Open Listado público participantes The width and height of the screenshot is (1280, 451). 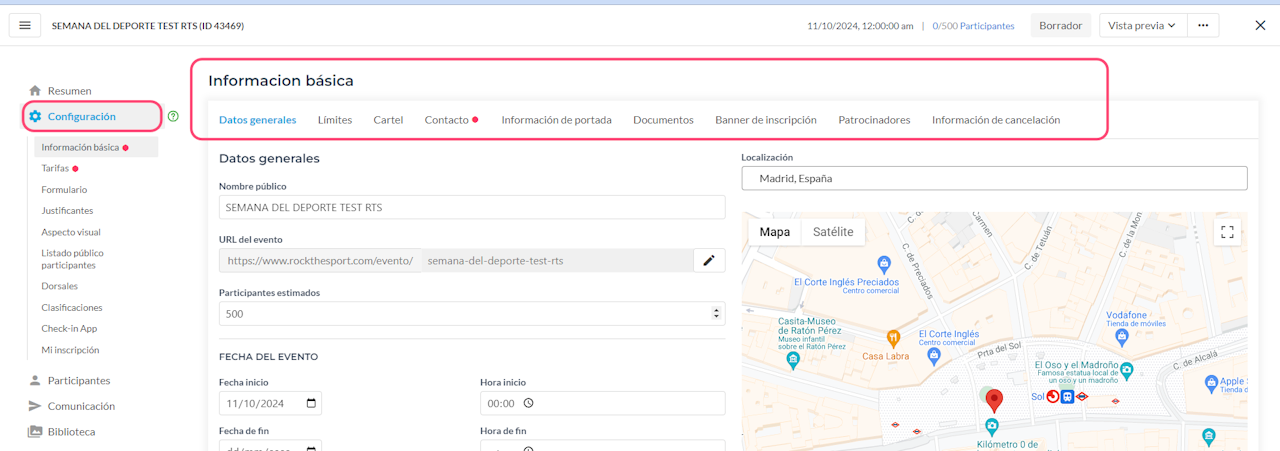tap(72, 259)
